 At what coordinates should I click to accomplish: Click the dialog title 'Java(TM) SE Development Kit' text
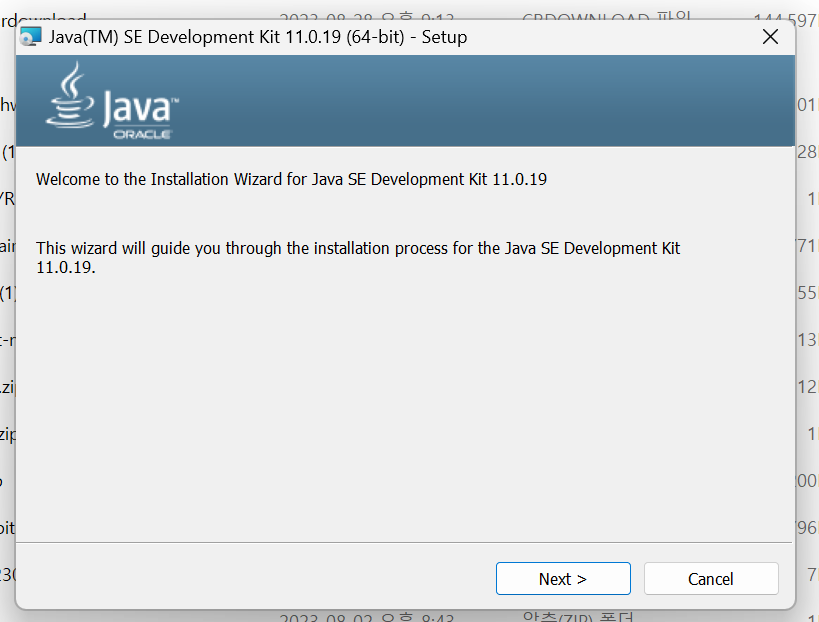pyautogui.click(x=258, y=37)
